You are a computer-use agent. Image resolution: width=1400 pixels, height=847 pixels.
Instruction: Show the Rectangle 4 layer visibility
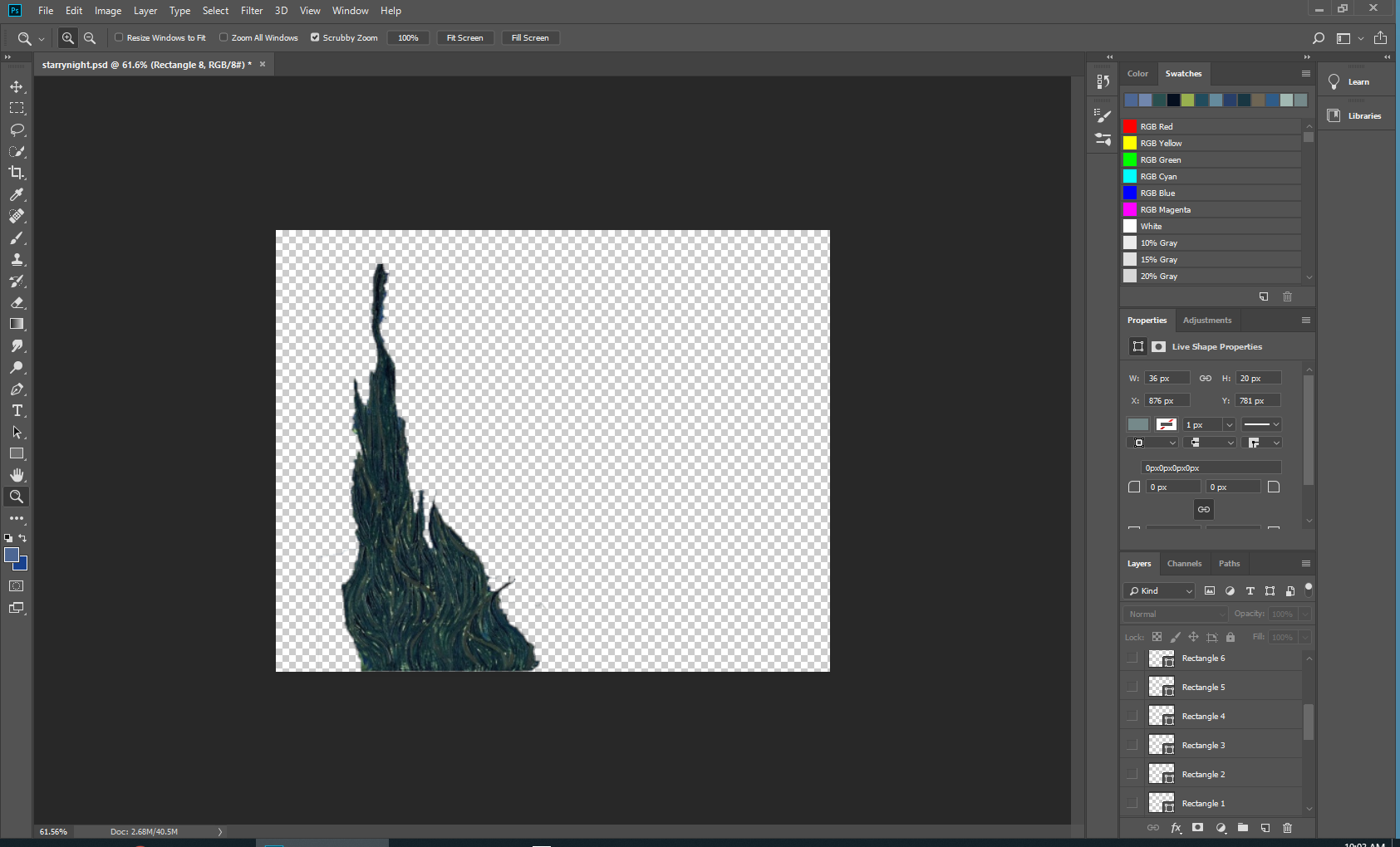pos(1132,717)
